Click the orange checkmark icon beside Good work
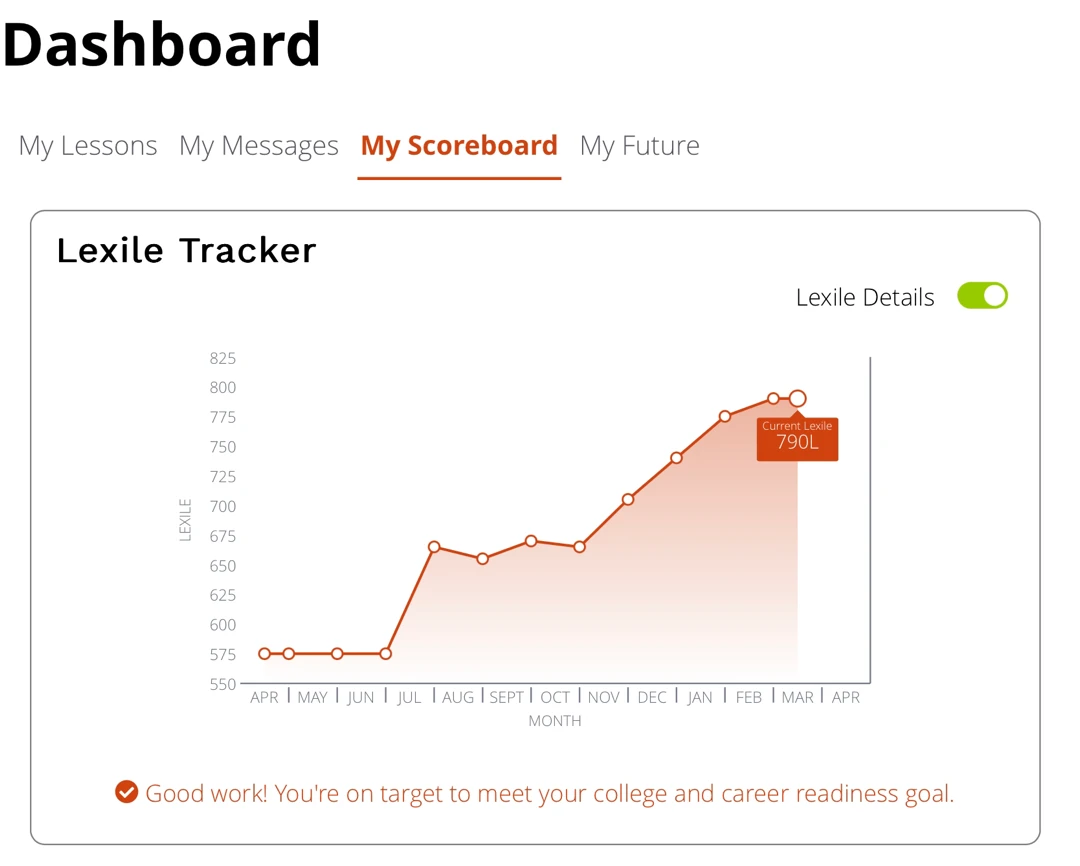 tap(127, 792)
